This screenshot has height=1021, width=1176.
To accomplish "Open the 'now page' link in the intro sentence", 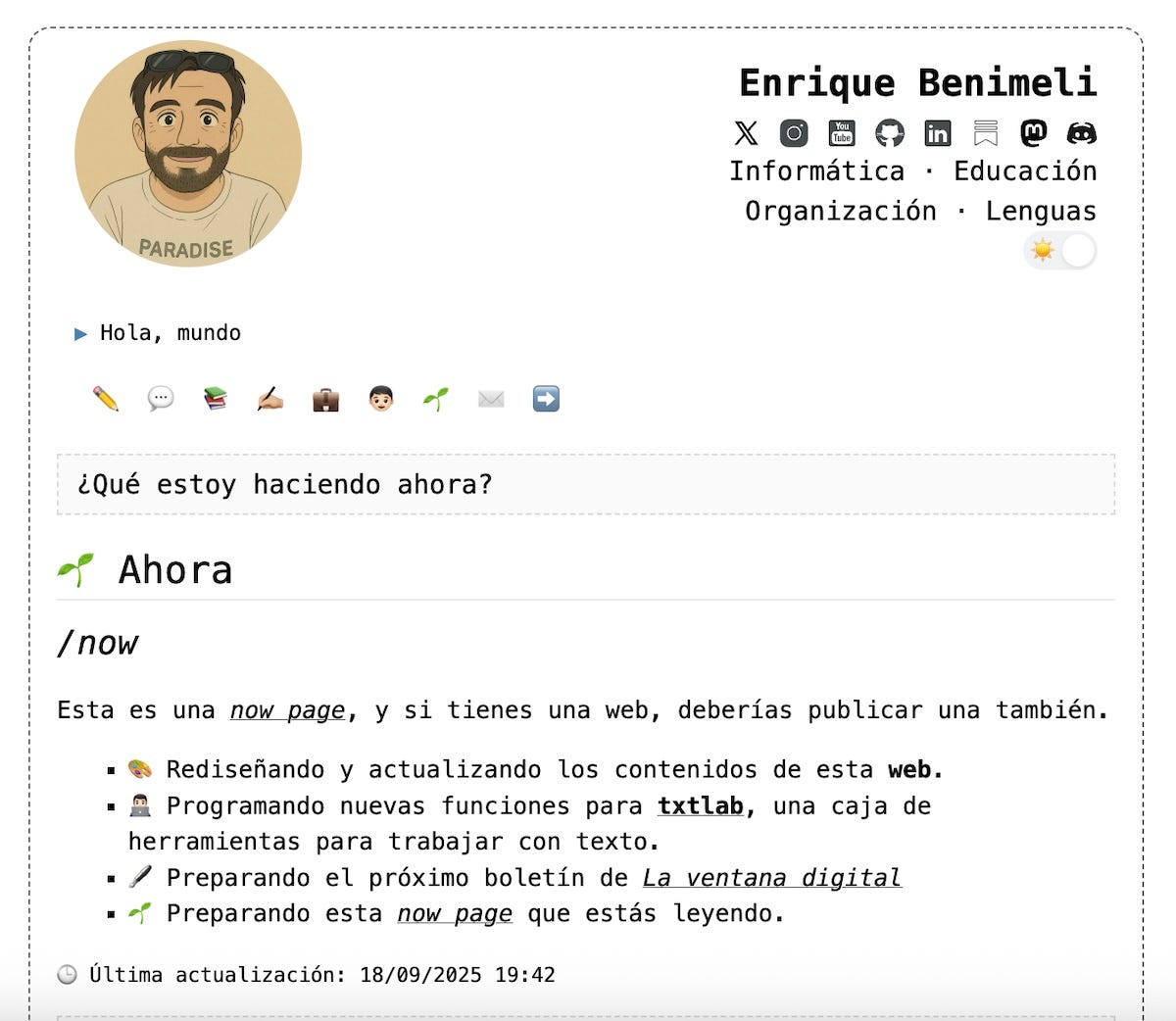I will [x=288, y=709].
